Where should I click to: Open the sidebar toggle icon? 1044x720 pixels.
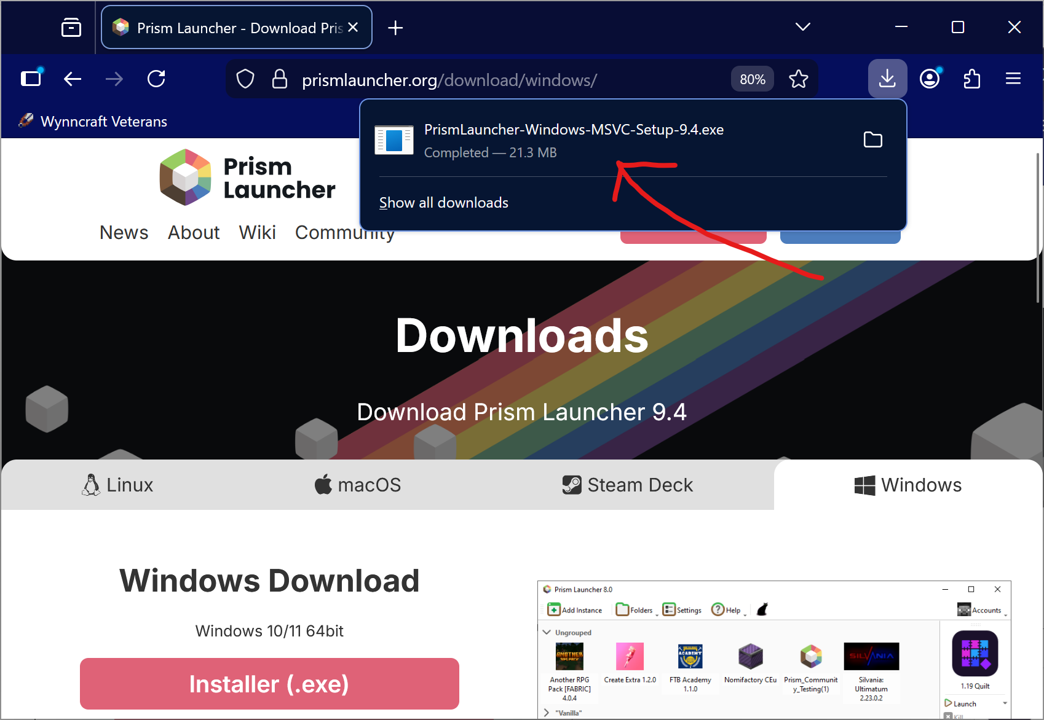(x=31, y=79)
